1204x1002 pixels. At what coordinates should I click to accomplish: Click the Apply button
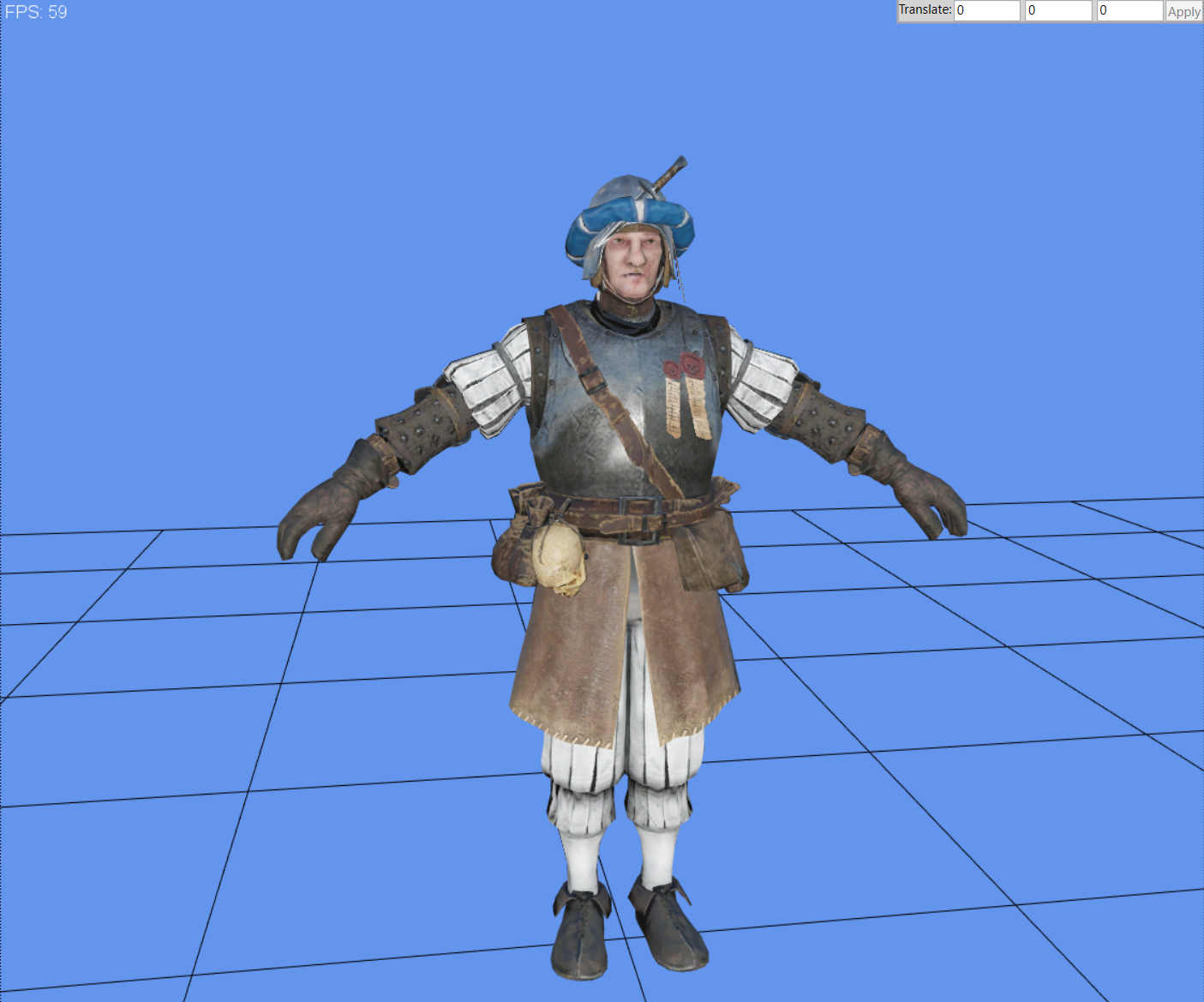tap(1183, 11)
